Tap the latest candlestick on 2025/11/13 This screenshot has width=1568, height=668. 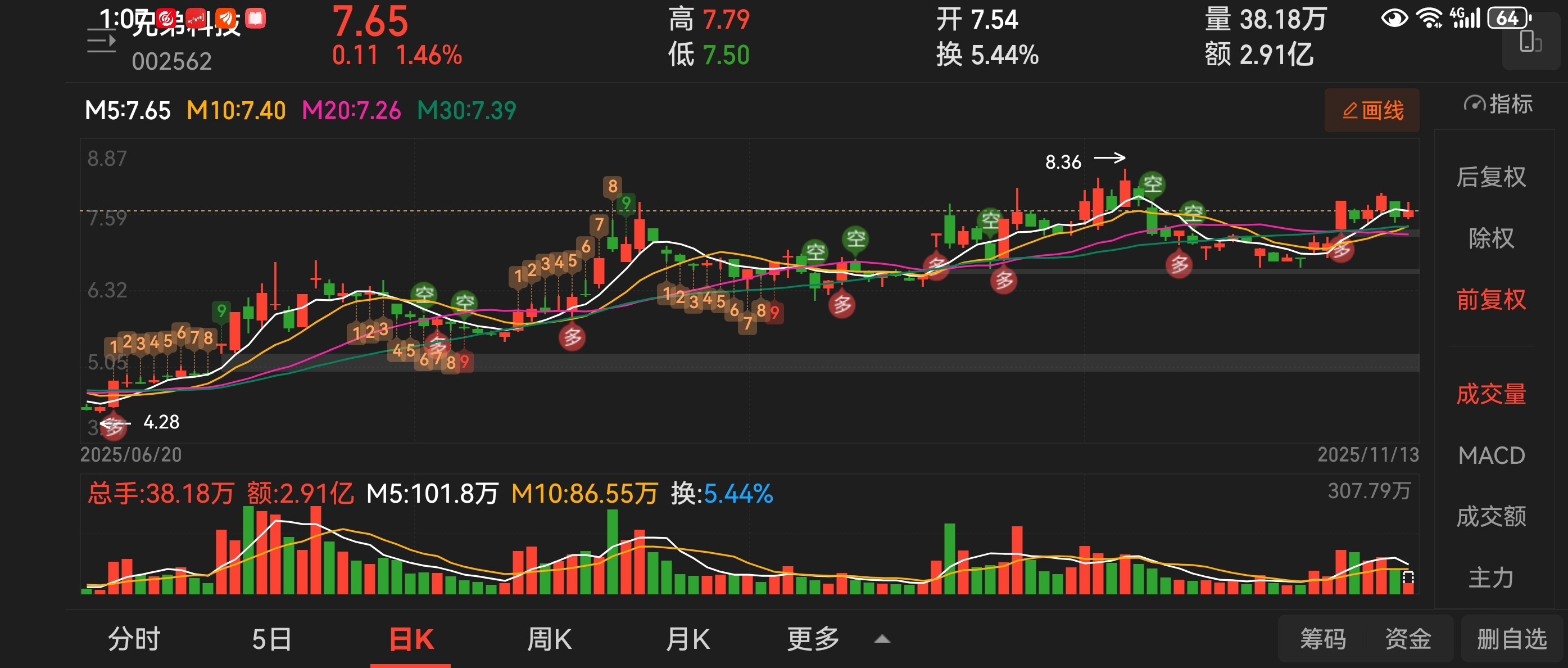pyautogui.click(x=1408, y=214)
